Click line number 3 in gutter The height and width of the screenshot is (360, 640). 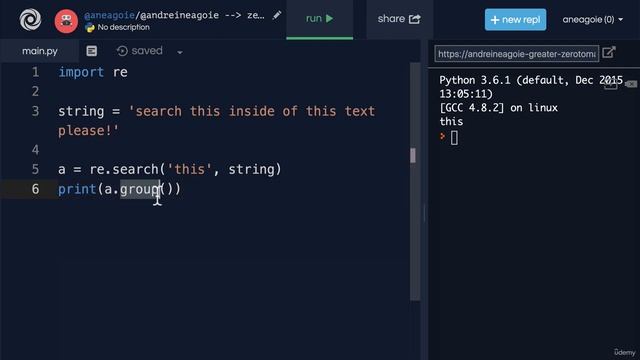click(x=36, y=111)
